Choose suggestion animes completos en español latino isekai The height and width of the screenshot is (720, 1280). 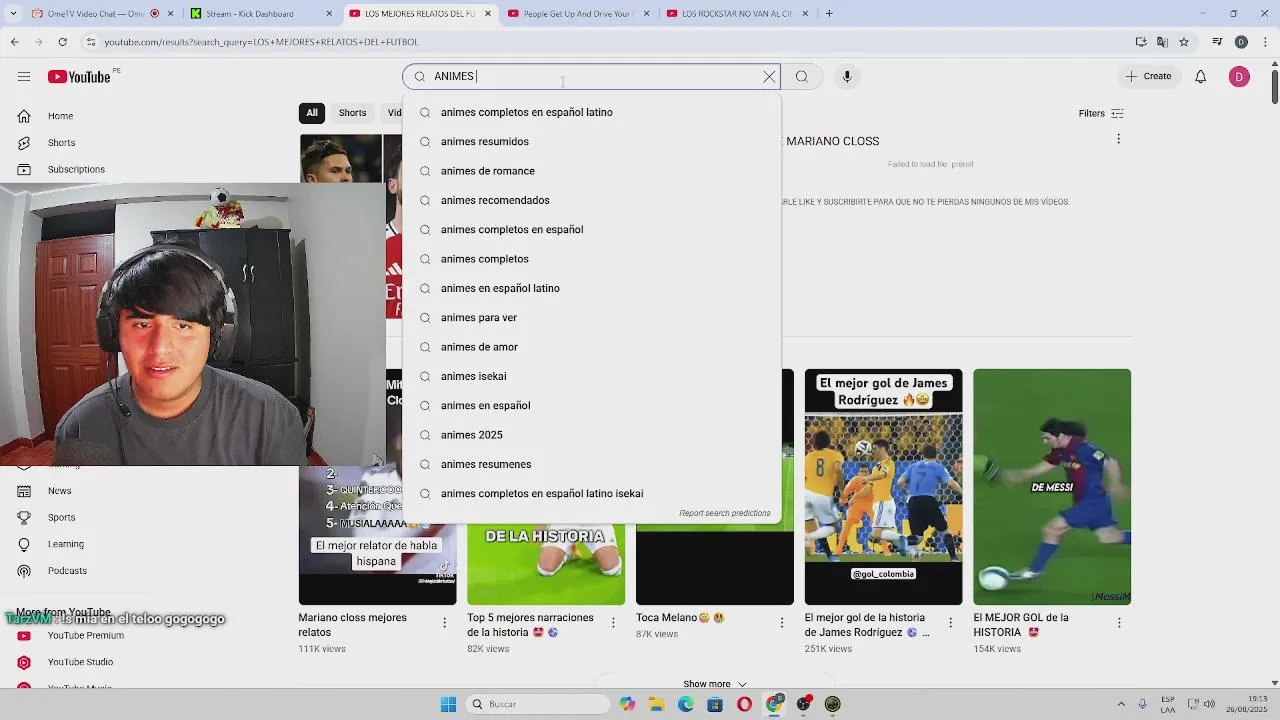pos(591,494)
